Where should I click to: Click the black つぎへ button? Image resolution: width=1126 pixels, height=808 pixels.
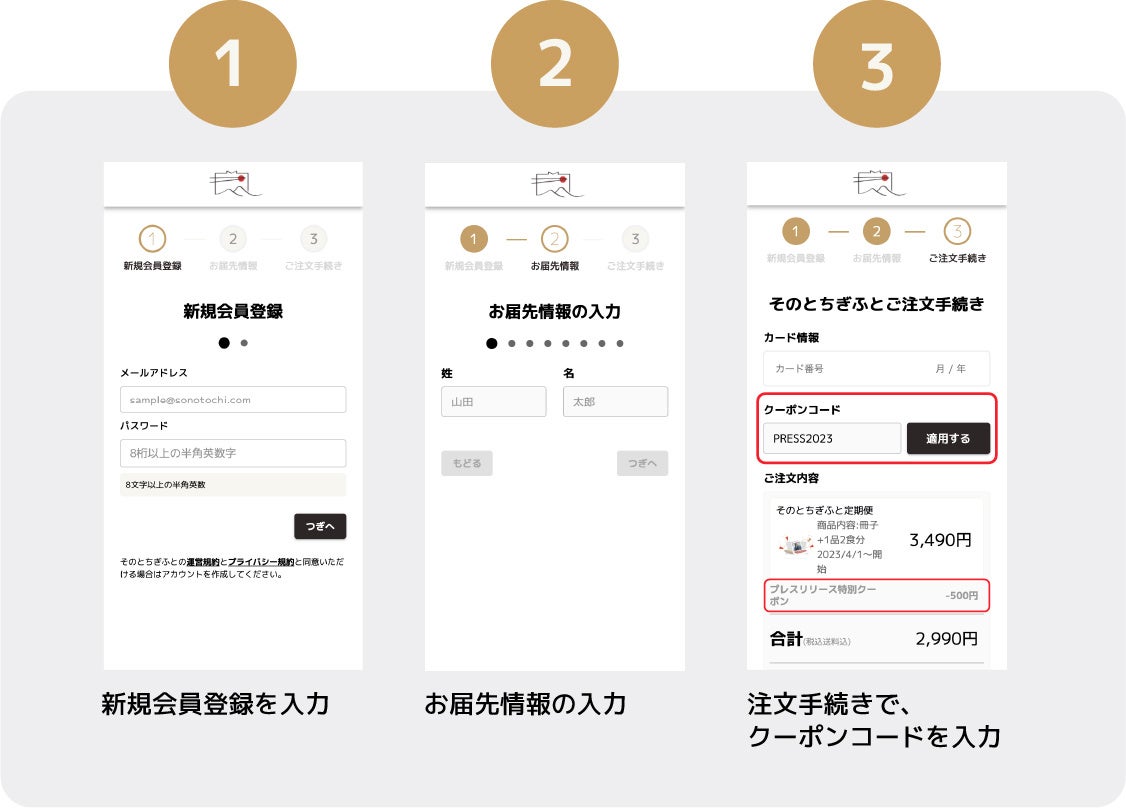[320, 526]
